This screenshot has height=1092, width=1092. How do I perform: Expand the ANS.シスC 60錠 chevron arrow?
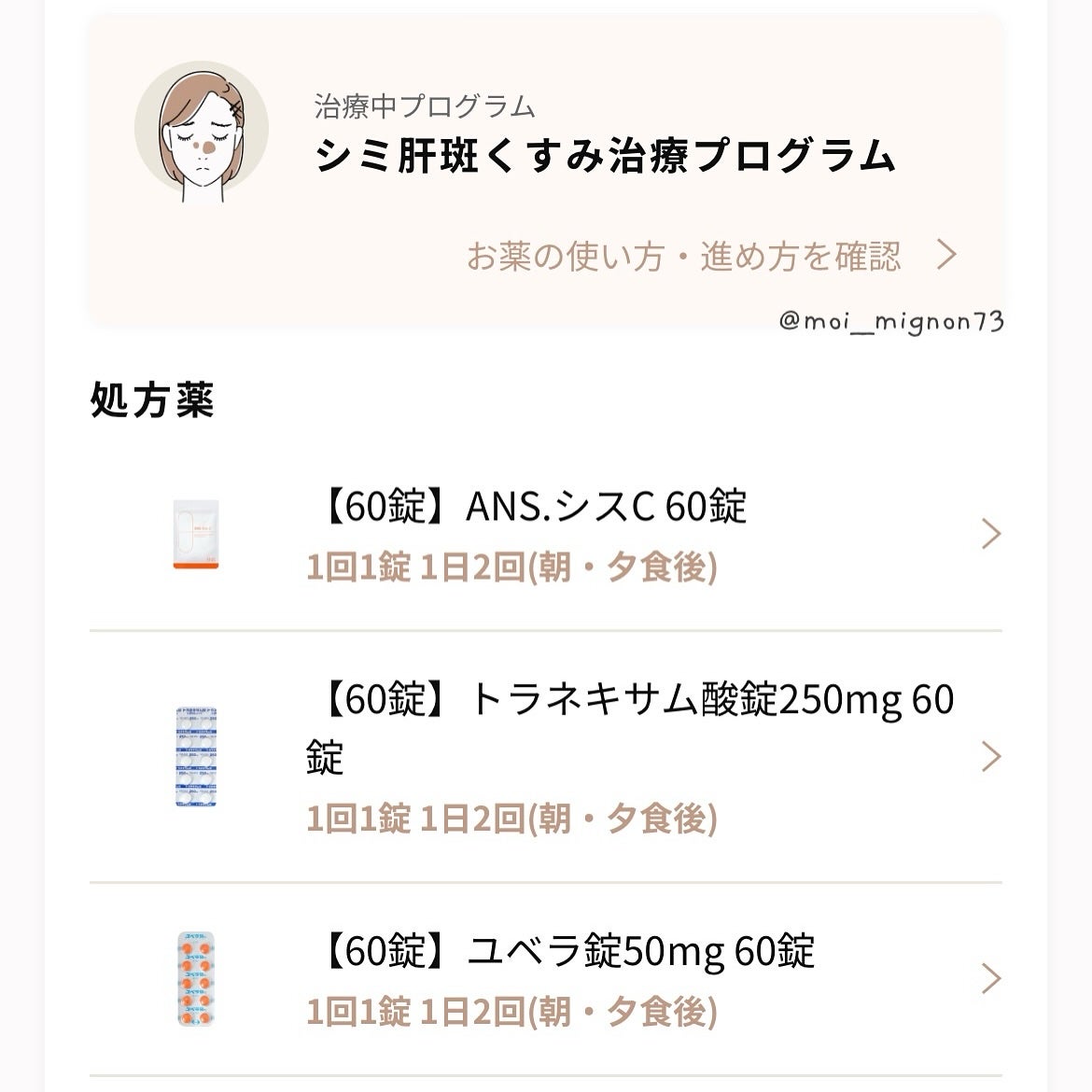tap(991, 534)
